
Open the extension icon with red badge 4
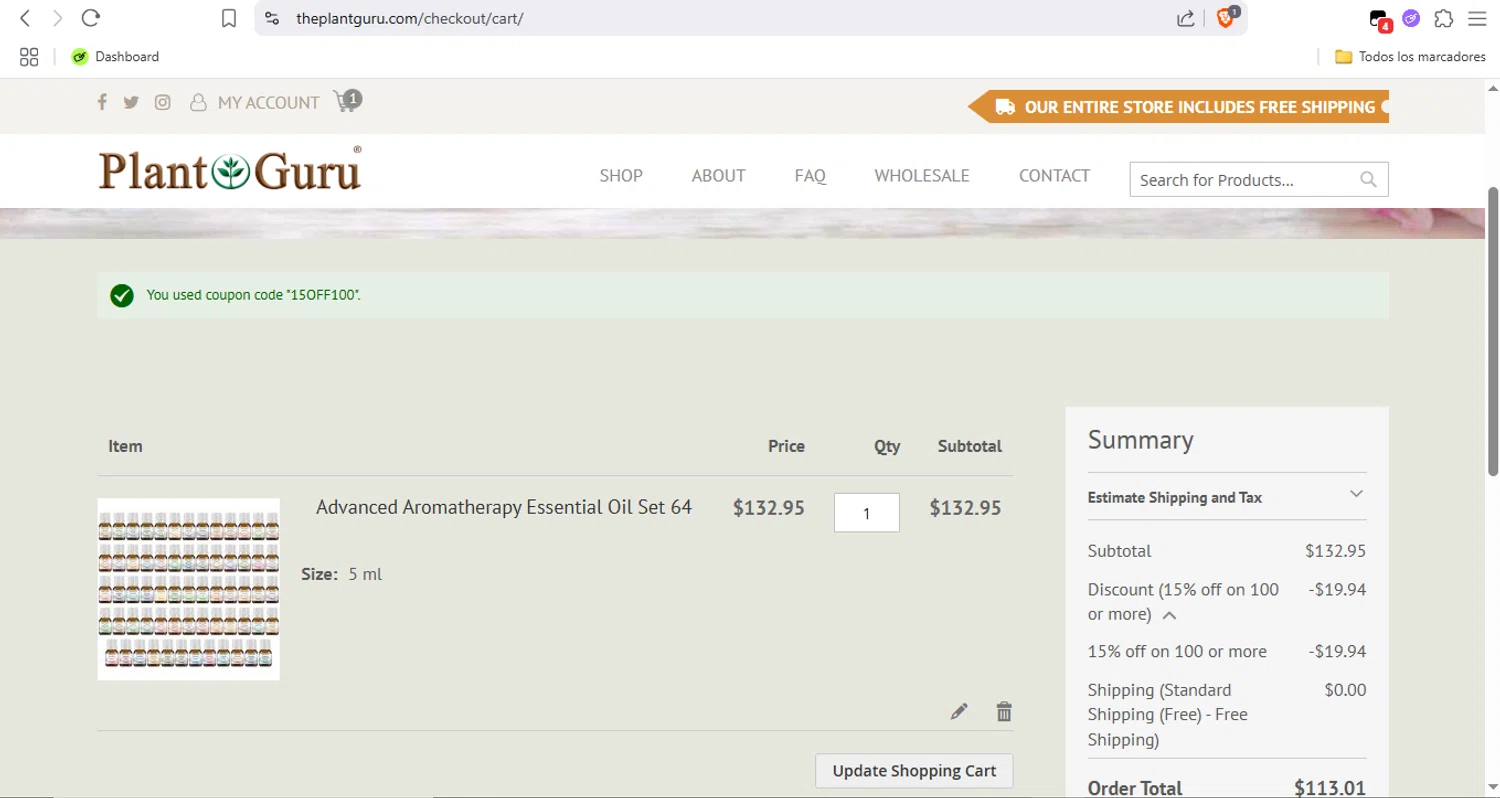(1380, 19)
